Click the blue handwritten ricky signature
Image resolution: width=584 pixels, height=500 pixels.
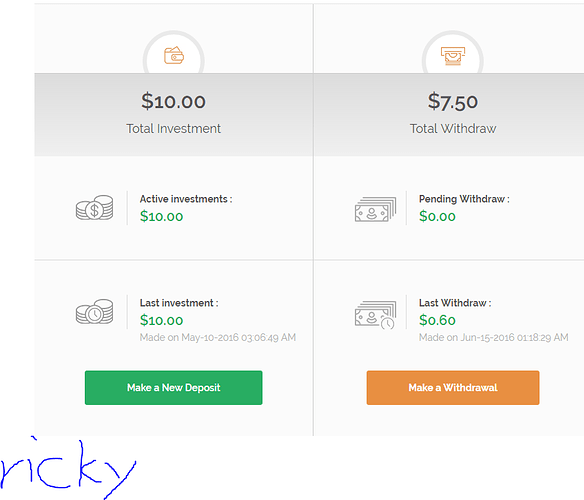click(x=67, y=468)
